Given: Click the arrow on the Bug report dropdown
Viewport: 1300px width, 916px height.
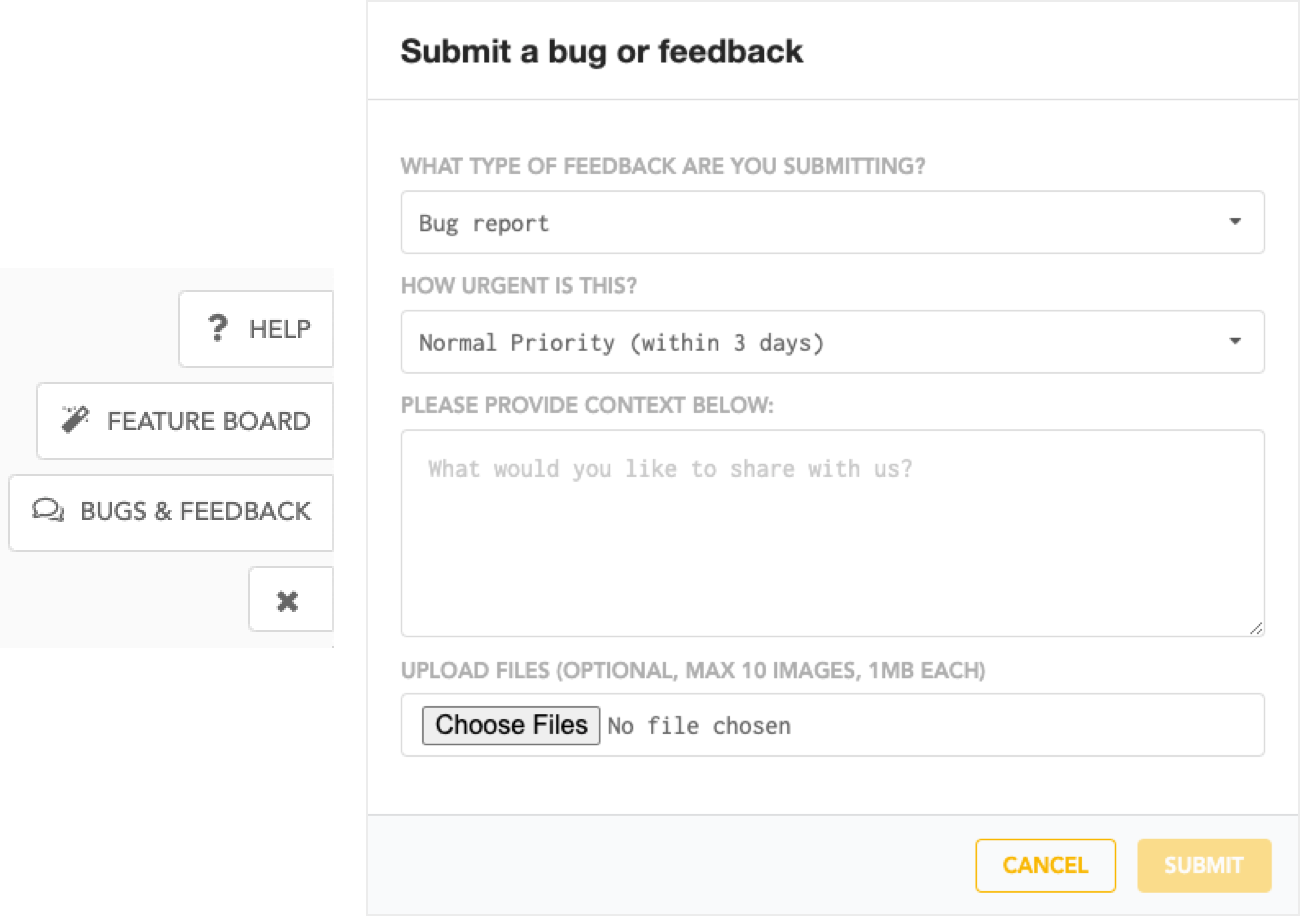Looking at the screenshot, I should [x=1235, y=222].
